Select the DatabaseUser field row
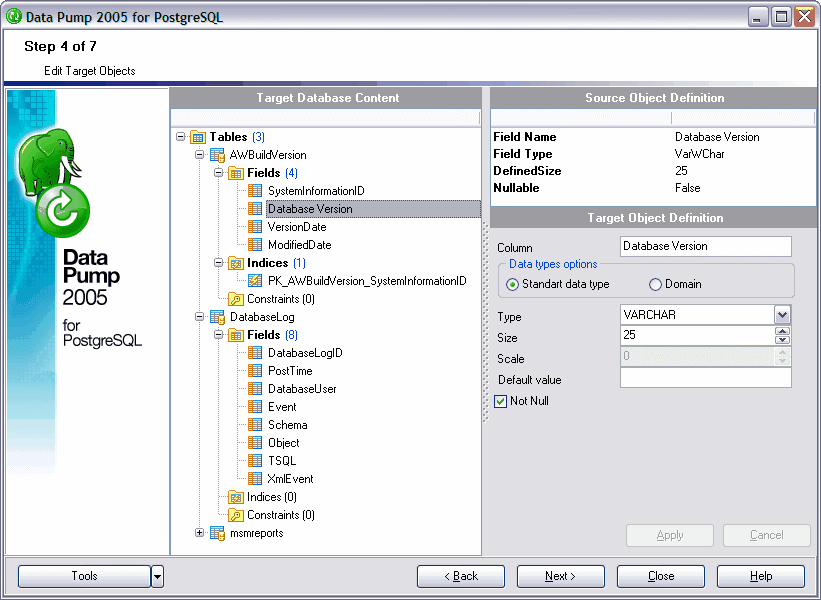 point(302,389)
